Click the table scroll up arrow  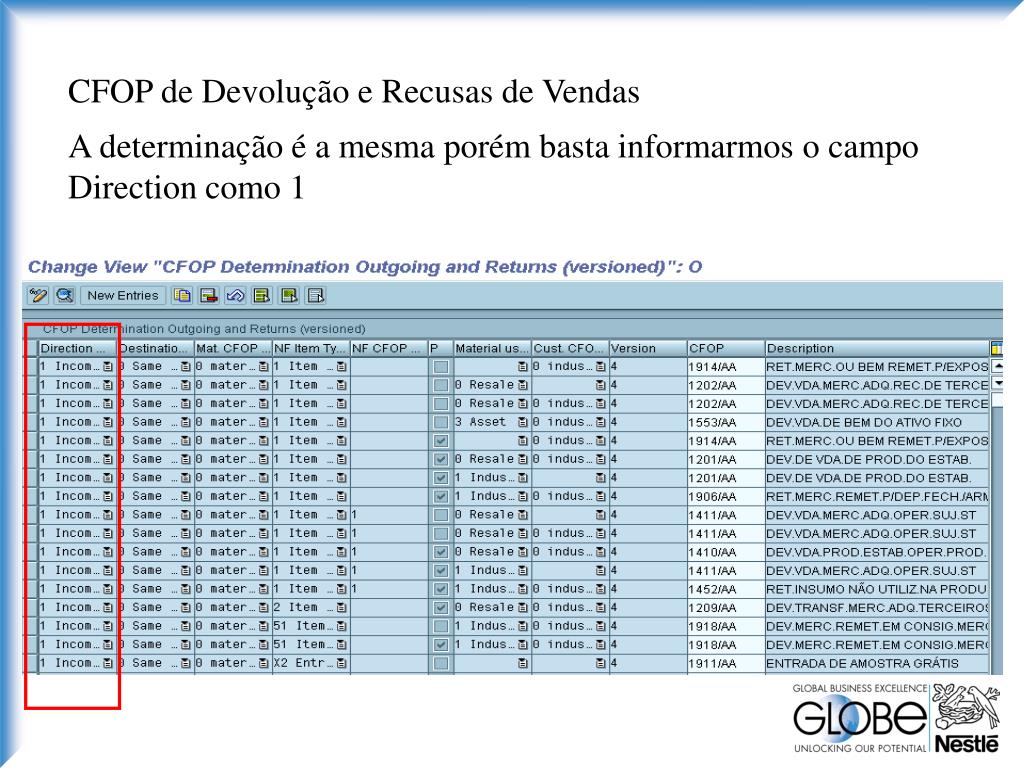coord(997,366)
